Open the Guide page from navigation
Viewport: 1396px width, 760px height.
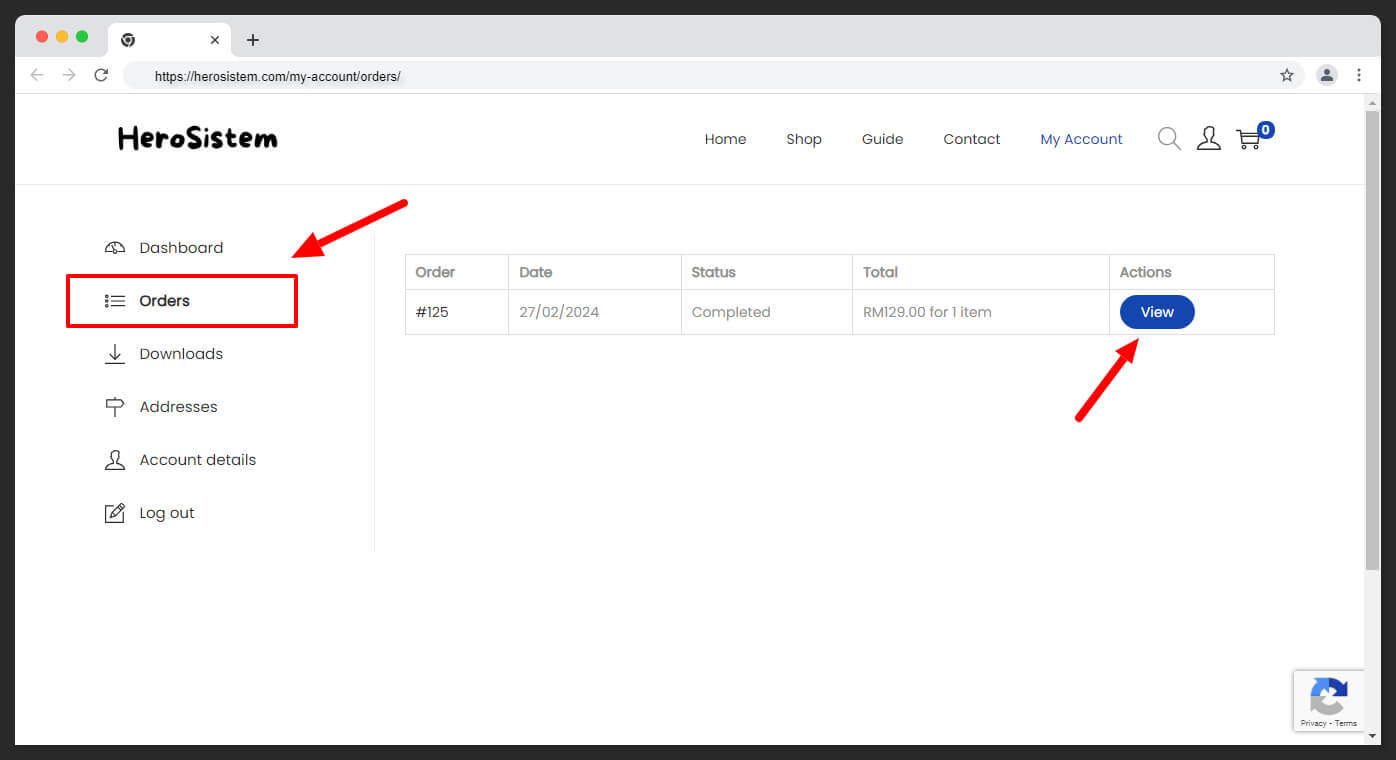point(882,139)
